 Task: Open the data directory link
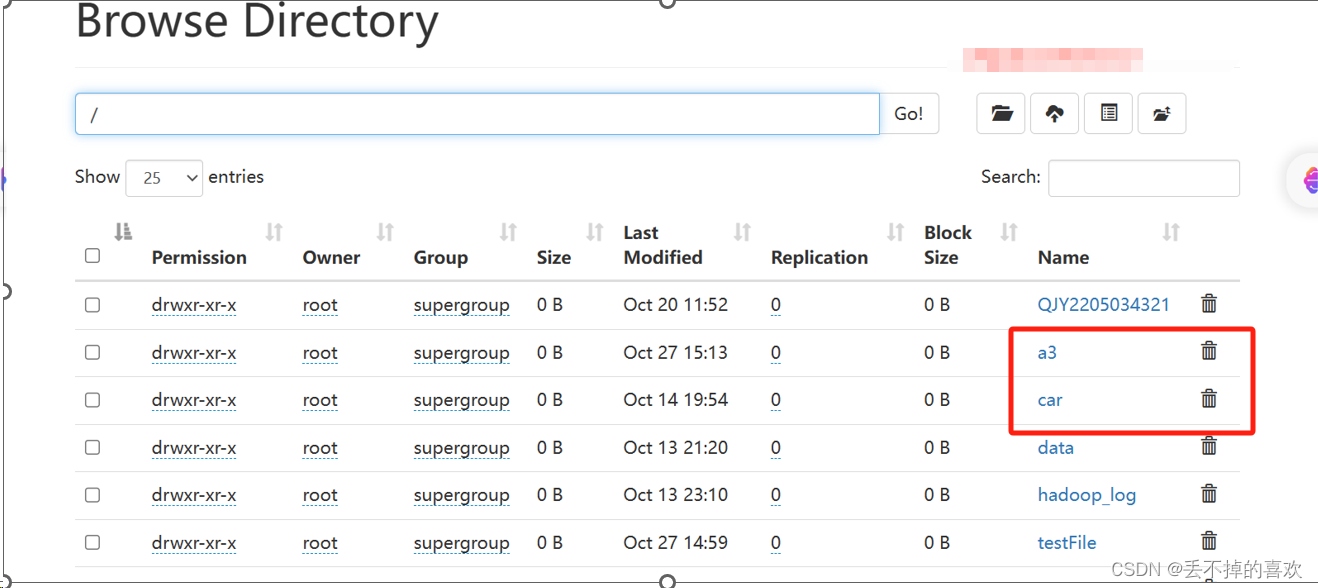[1056, 448]
